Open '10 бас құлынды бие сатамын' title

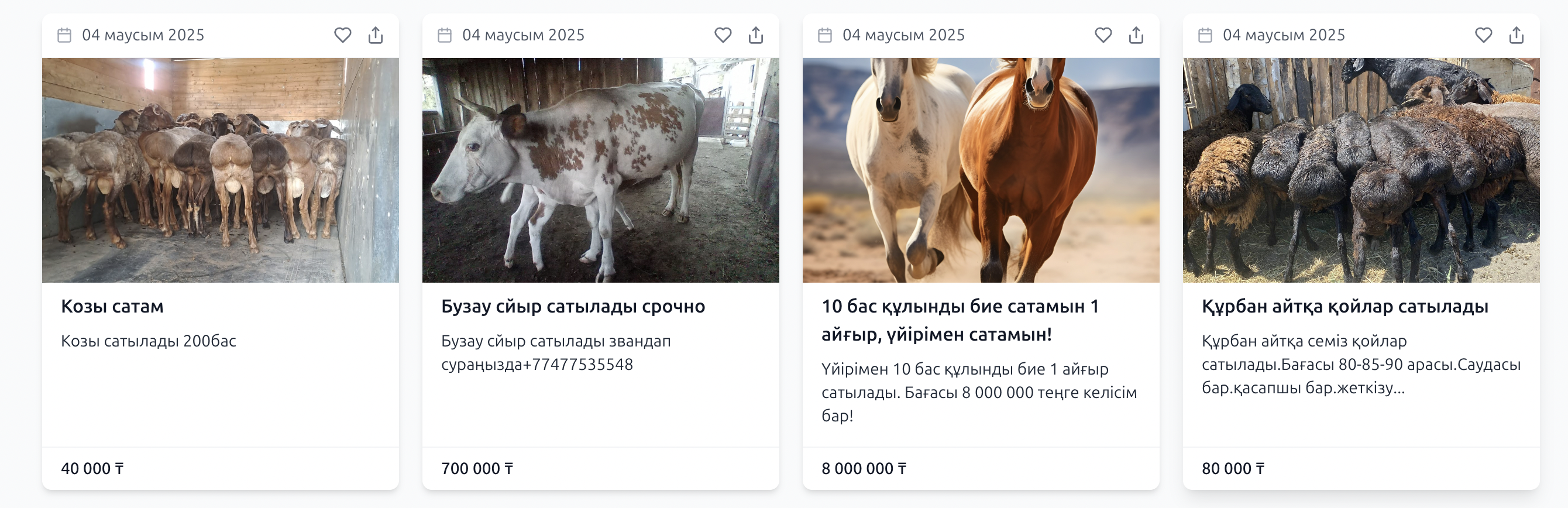coord(961,320)
